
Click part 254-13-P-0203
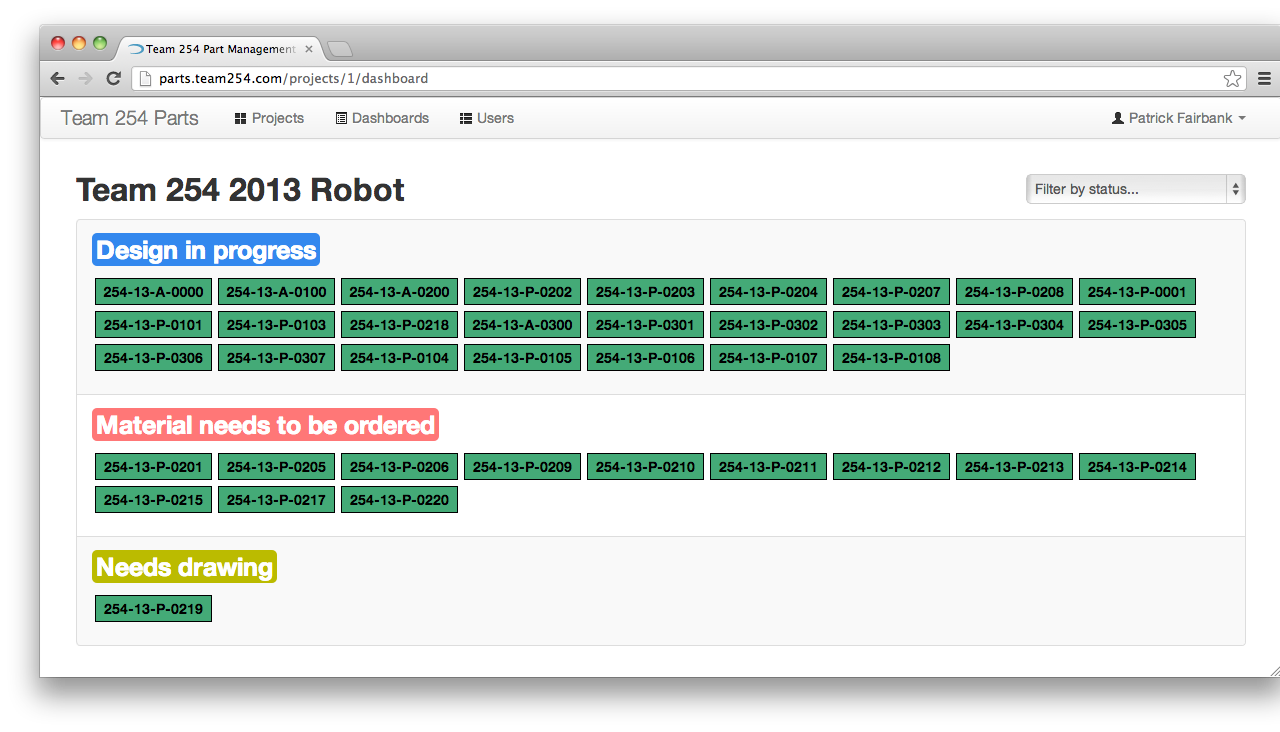(645, 292)
